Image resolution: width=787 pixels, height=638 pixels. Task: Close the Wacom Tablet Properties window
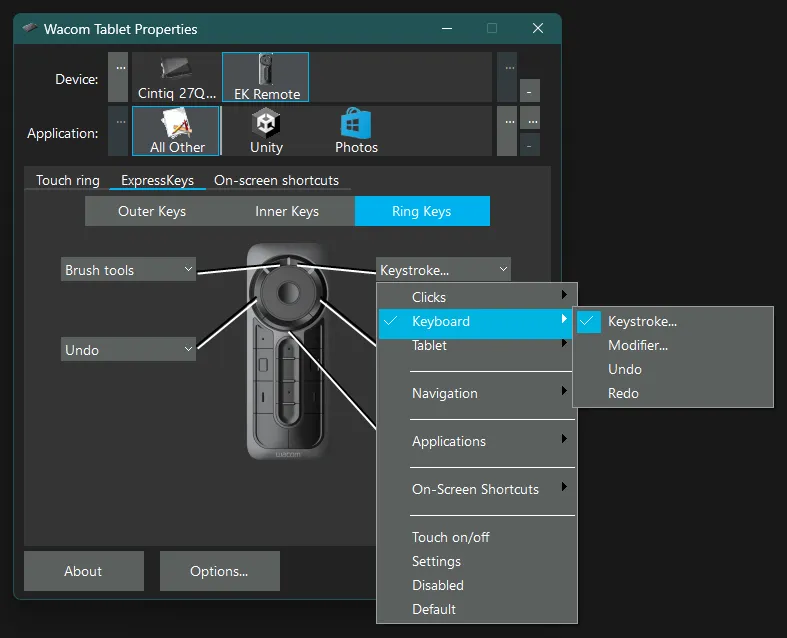pyautogui.click(x=538, y=29)
